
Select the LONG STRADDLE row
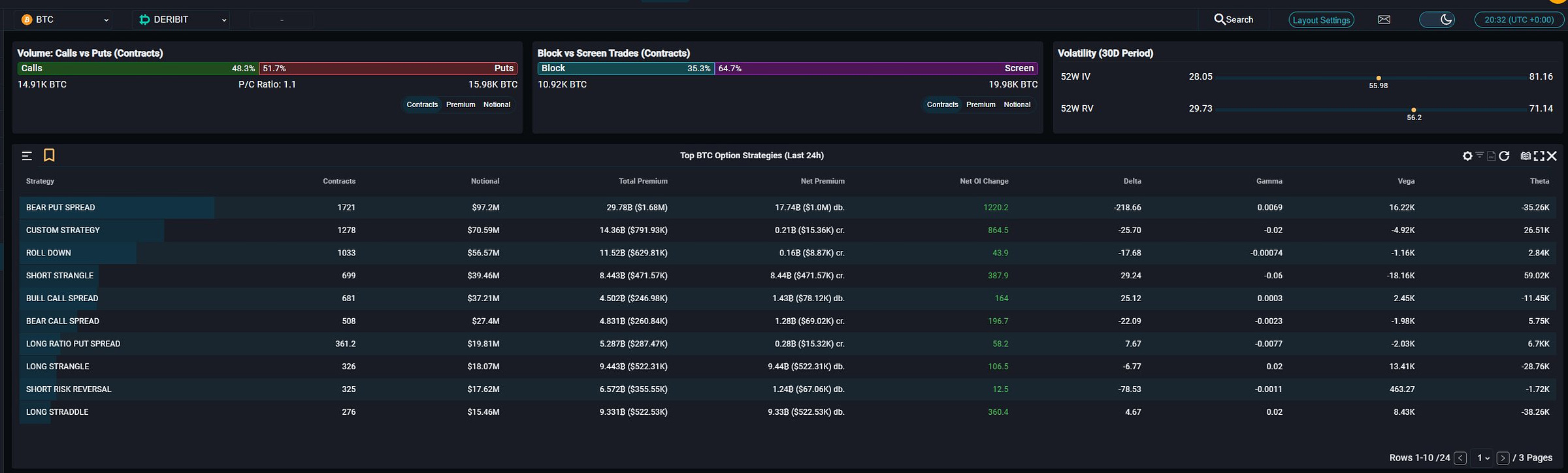(x=787, y=412)
